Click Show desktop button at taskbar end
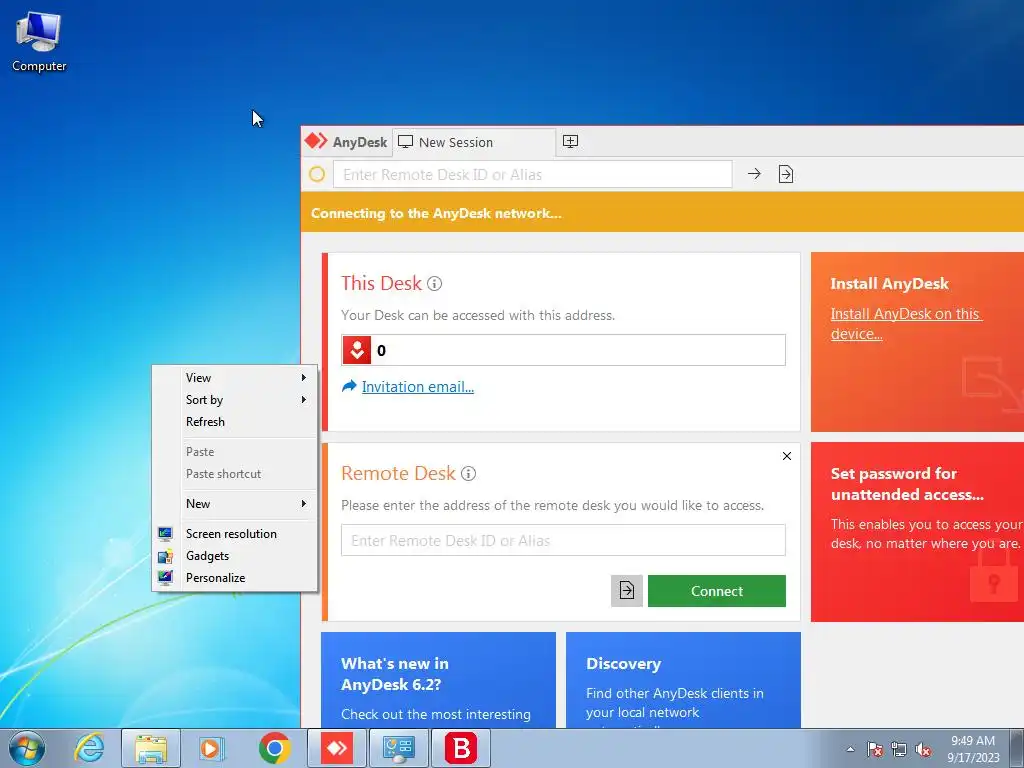 pyautogui.click(x=1017, y=748)
